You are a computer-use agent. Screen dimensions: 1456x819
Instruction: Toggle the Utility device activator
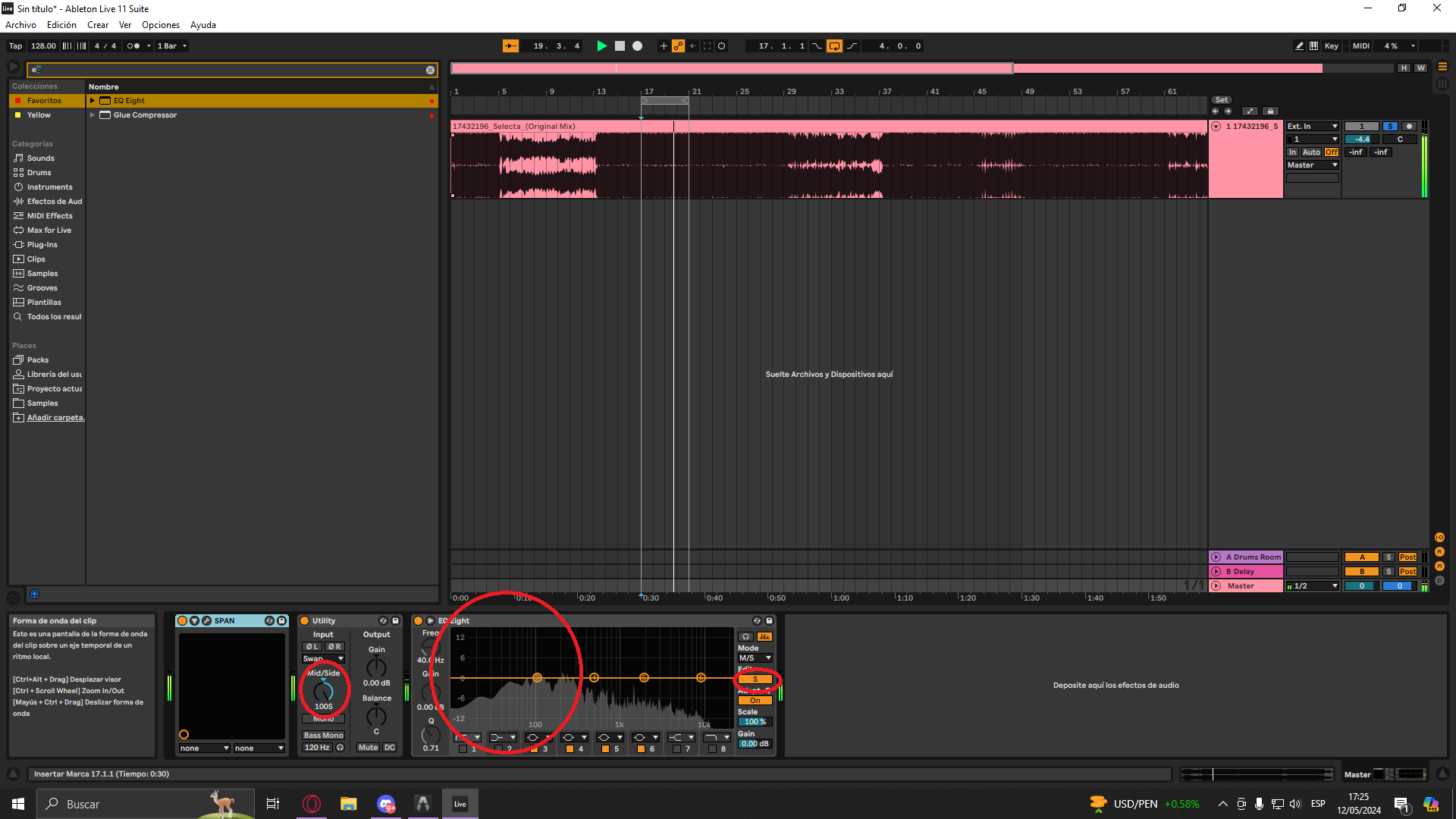(x=305, y=621)
